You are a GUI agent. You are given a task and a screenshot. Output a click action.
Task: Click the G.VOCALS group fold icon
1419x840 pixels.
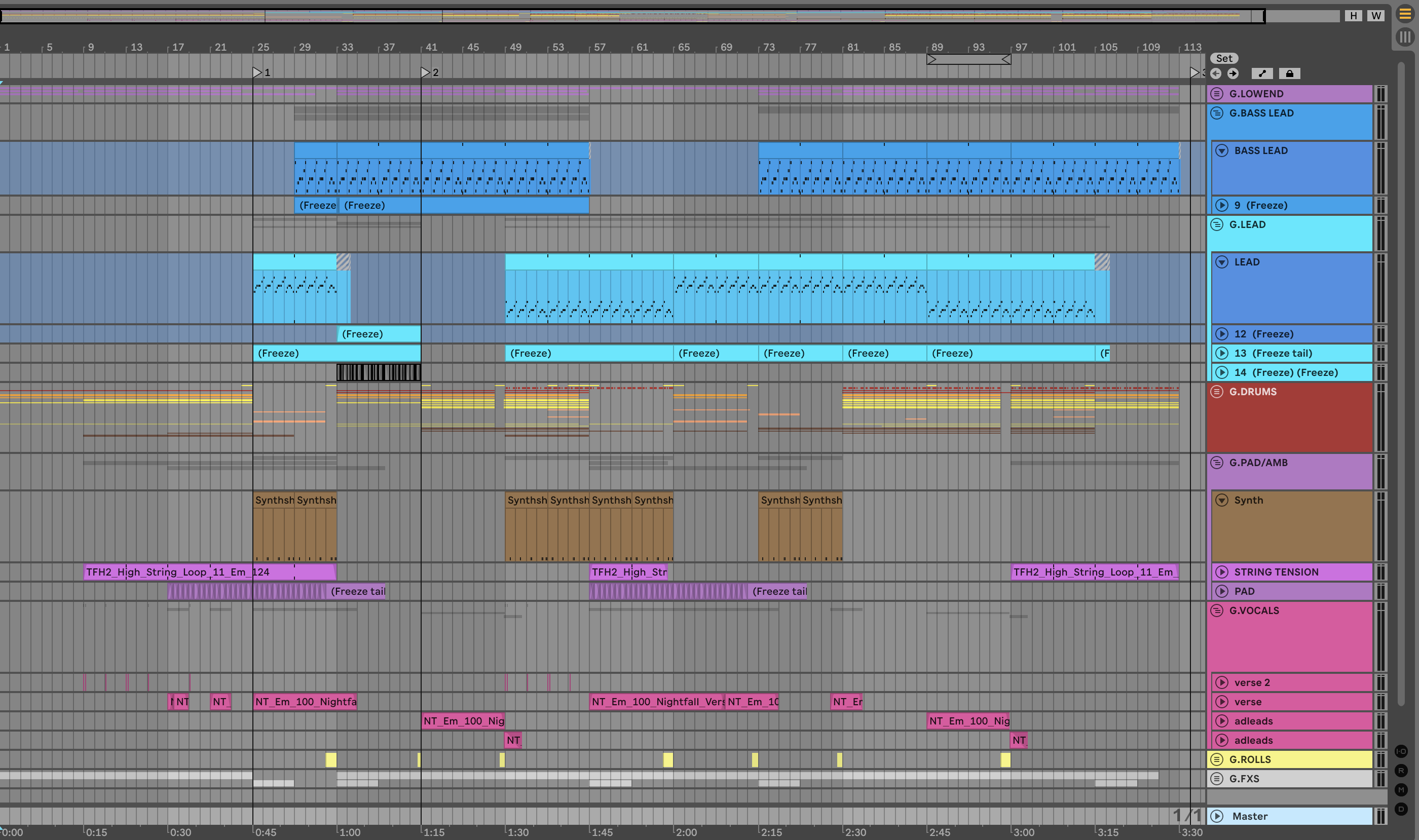(x=1217, y=611)
